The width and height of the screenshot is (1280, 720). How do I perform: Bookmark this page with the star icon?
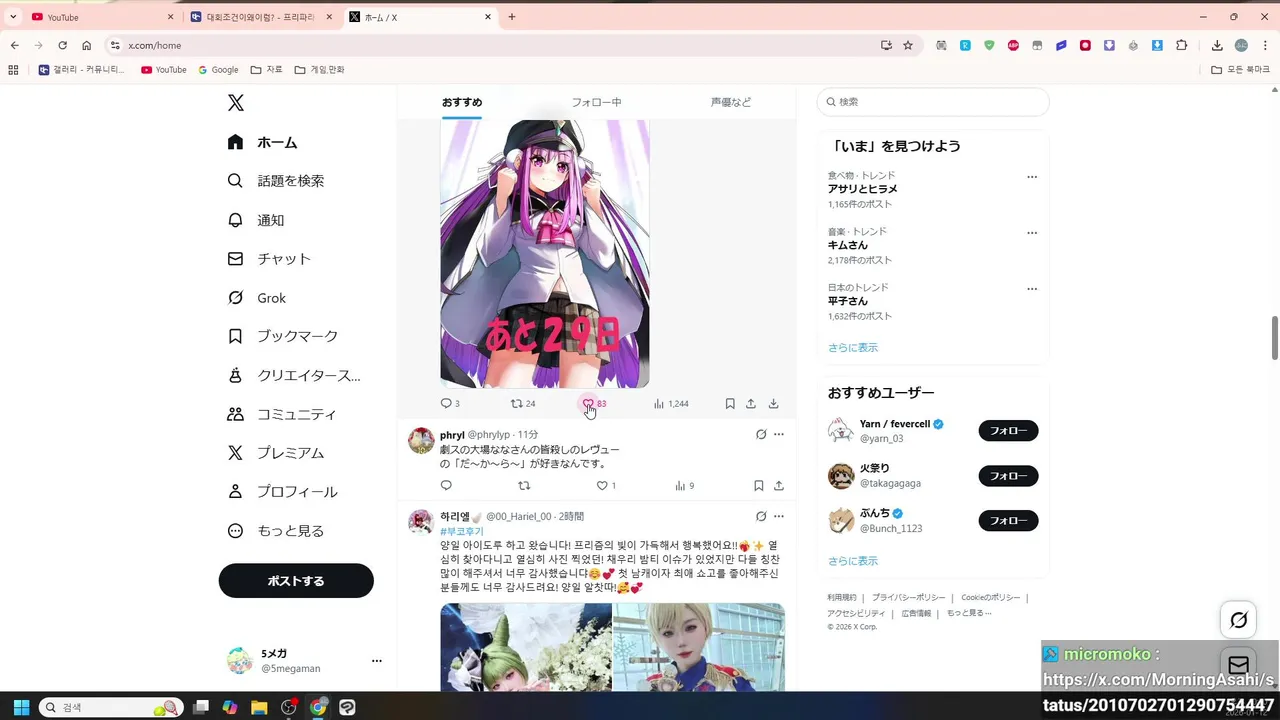pyautogui.click(x=908, y=45)
